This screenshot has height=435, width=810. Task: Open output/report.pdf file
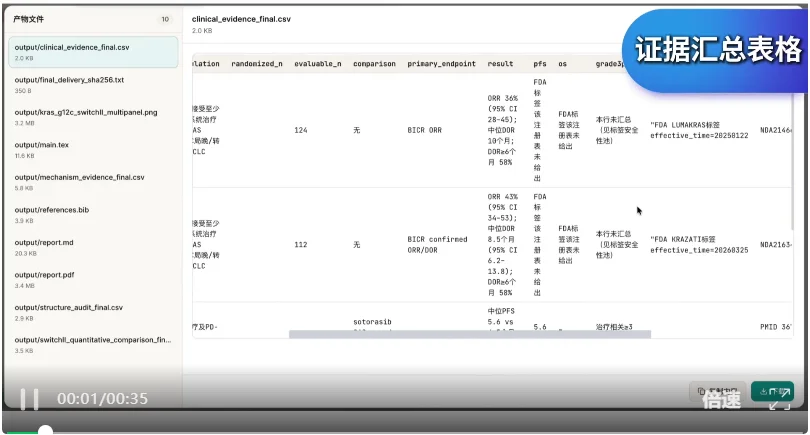(x=94, y=279)
